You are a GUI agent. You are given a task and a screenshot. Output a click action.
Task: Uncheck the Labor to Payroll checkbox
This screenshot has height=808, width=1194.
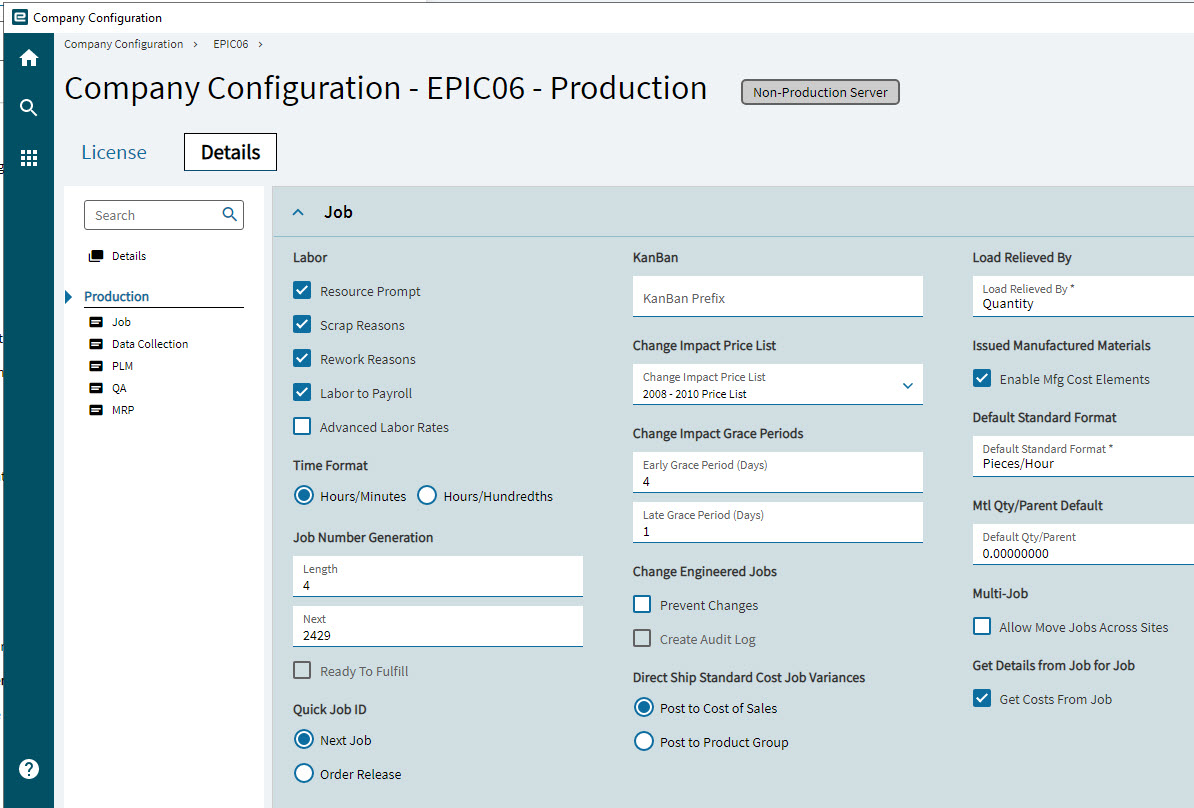302,392
